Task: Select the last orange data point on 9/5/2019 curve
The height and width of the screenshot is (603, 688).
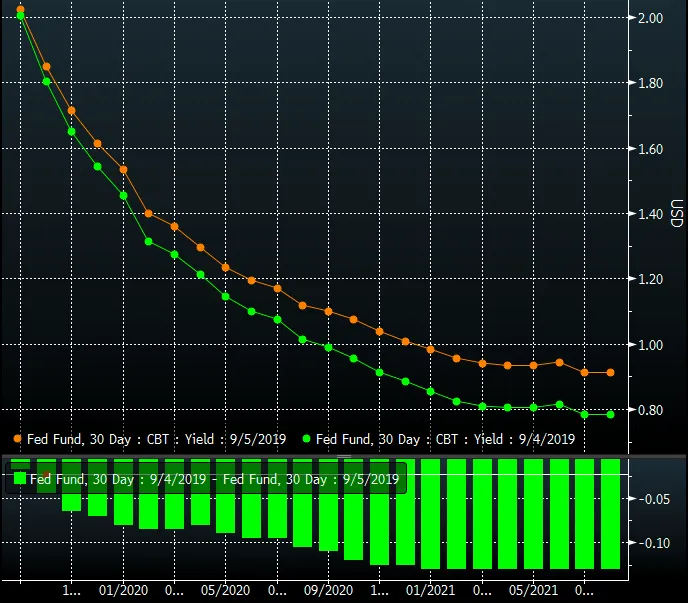Action: (x=610, y=372)
